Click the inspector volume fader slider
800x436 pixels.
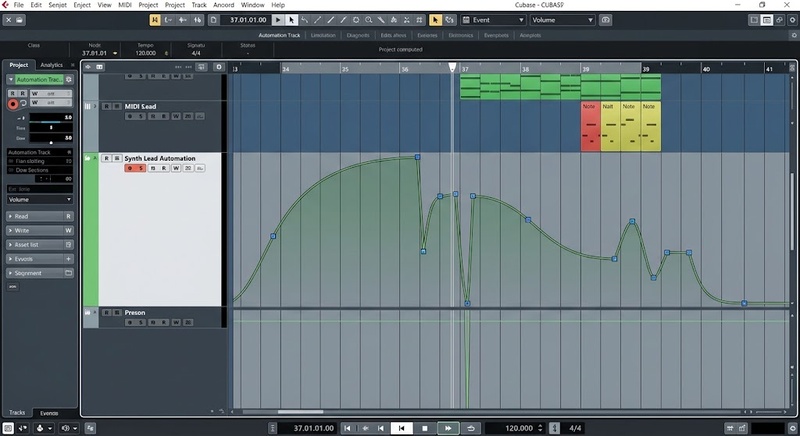coord(51,122)
